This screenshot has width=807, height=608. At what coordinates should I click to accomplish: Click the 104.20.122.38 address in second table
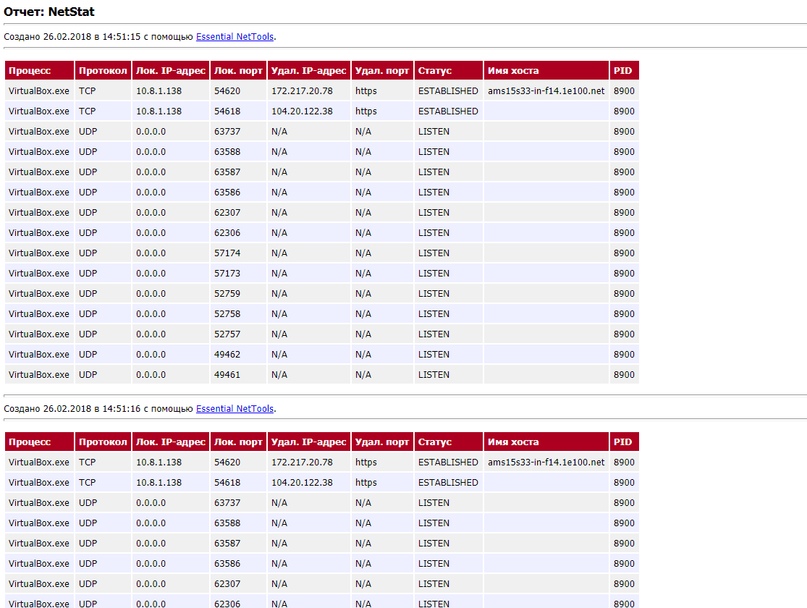point(301,482)
